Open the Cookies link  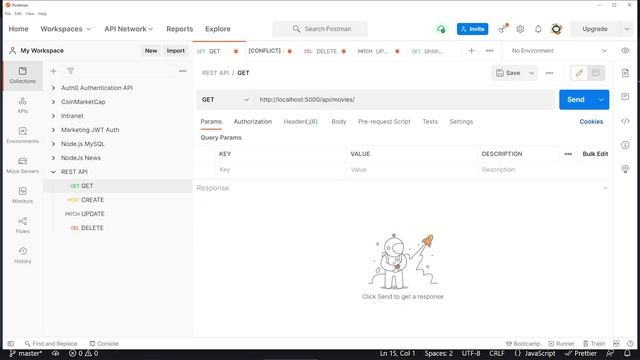(591, 122)
